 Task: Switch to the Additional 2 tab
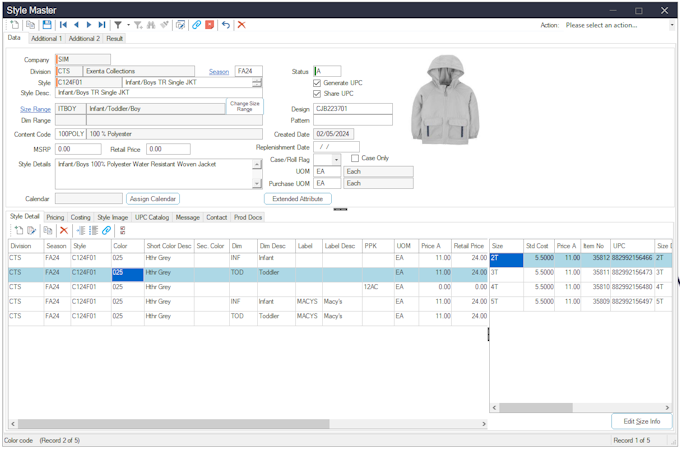(84, 39)
